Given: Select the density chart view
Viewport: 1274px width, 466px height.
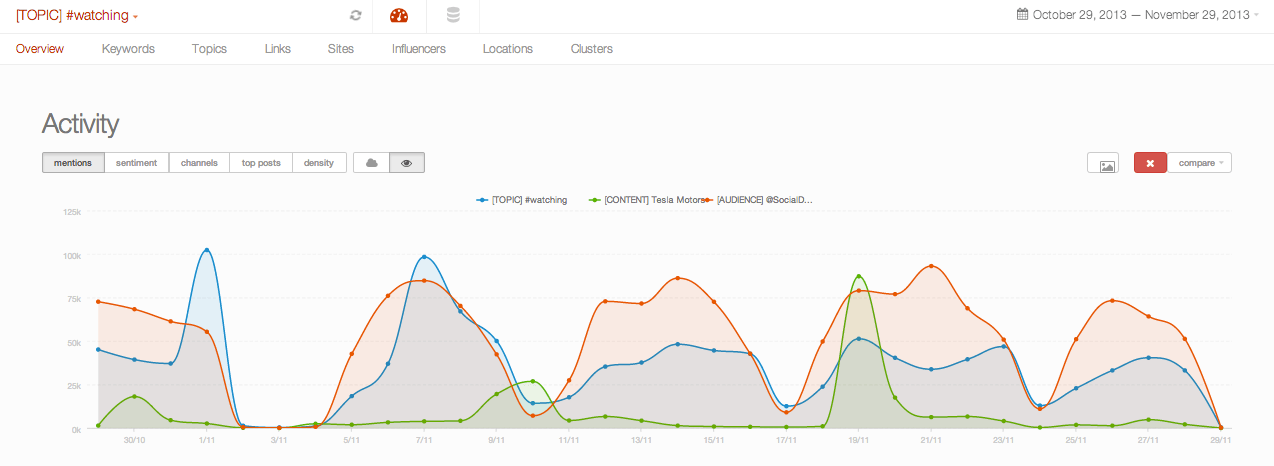Looking at the screenshot, I should coord(319,163).
